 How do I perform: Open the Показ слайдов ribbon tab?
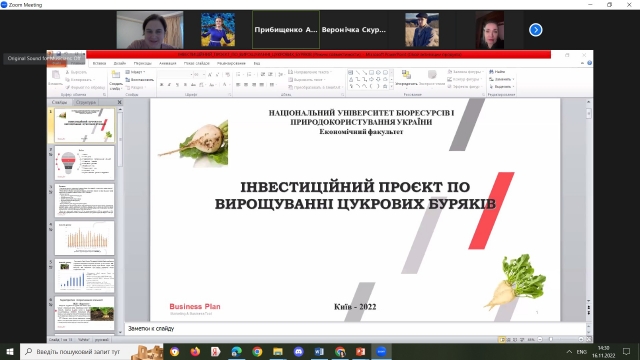pyautogui.click(x=196, y=63)
